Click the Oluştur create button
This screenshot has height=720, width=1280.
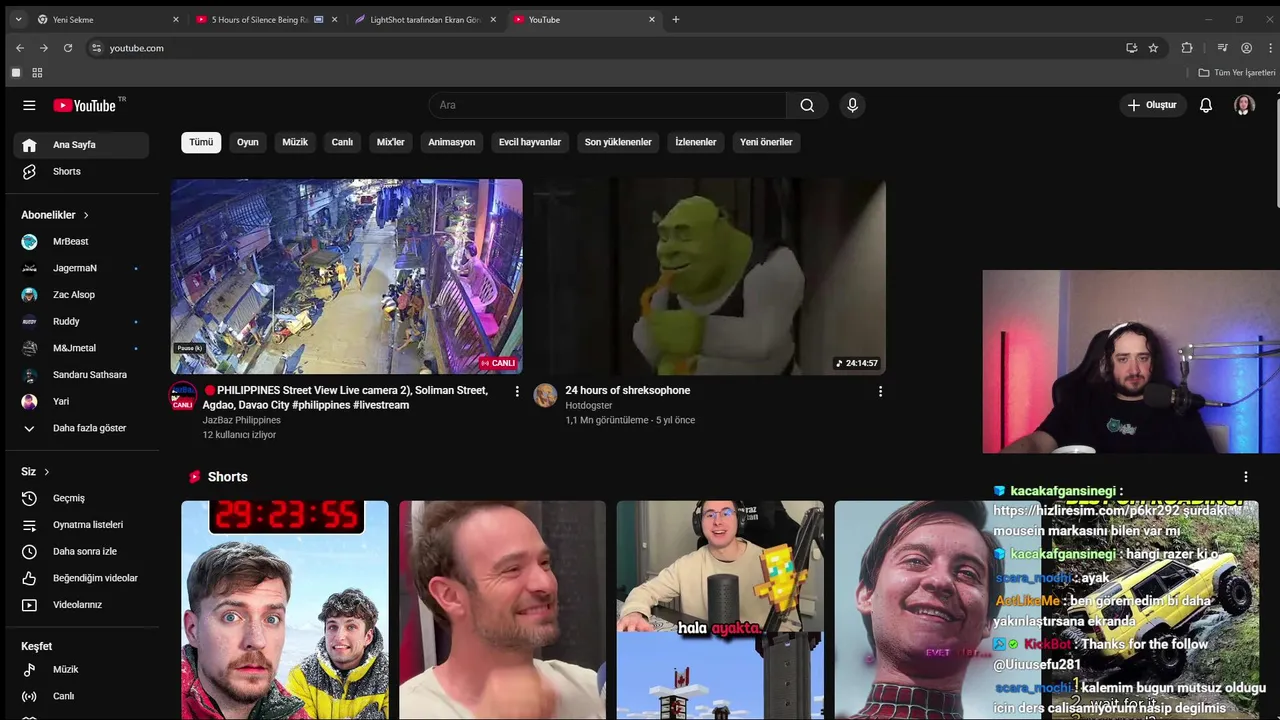[x=1152, y=105]
